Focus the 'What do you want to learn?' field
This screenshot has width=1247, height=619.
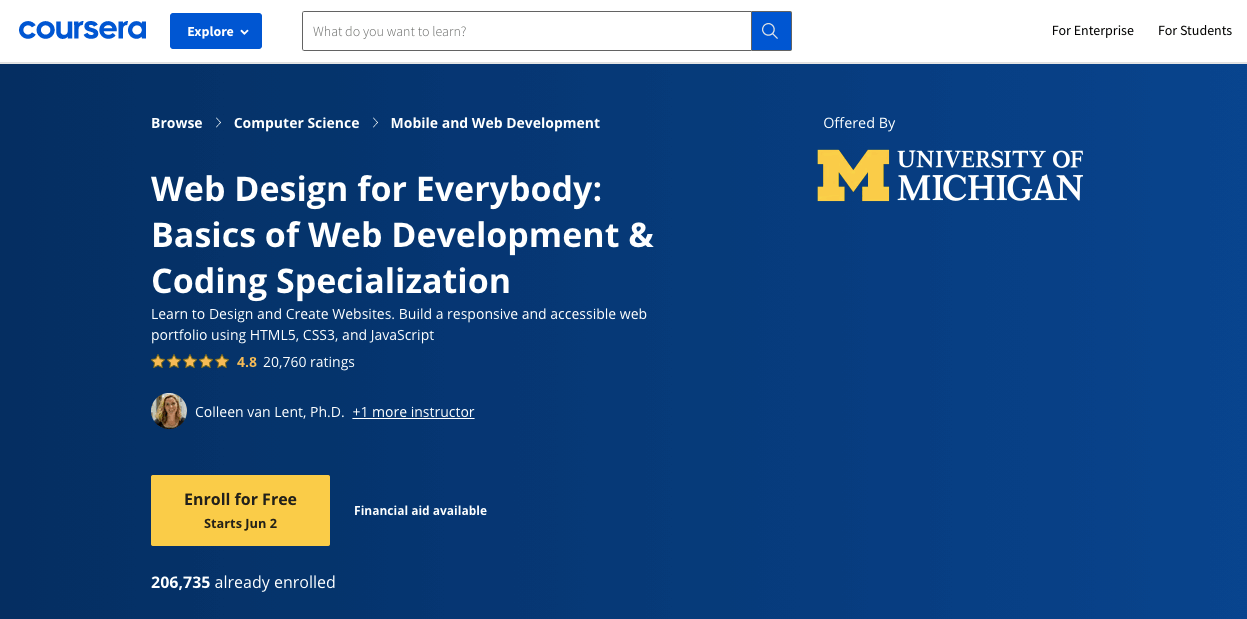click(x=526, y=31)
